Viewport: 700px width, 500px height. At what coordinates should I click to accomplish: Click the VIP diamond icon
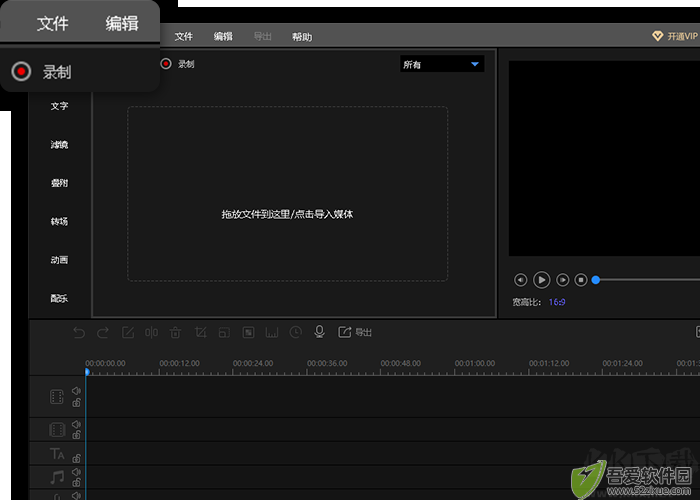[x=658, y=36]
